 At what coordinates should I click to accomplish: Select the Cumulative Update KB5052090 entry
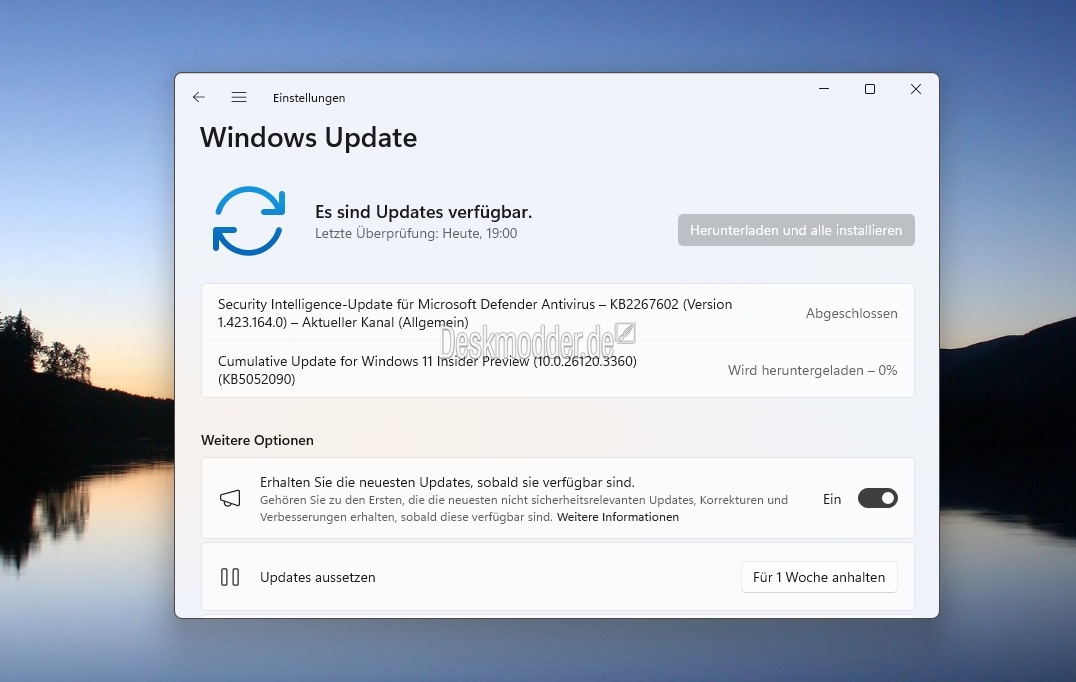coord(557,370)
